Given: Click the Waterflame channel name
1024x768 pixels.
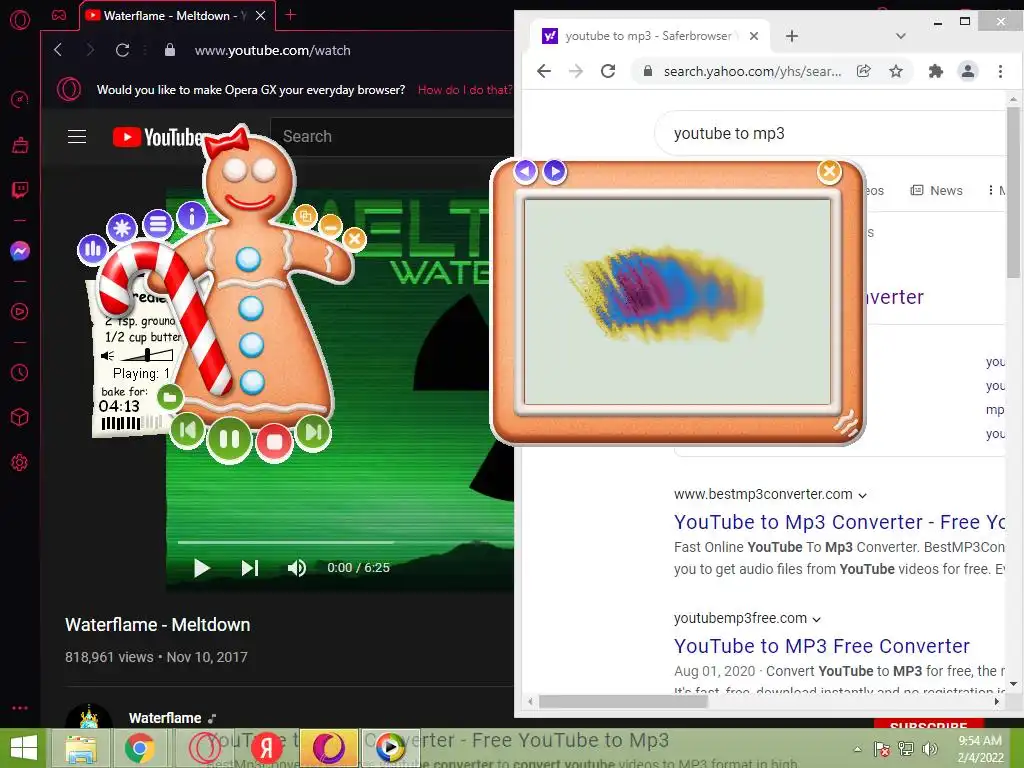Looking at the screenshot, I should [165, 718].
